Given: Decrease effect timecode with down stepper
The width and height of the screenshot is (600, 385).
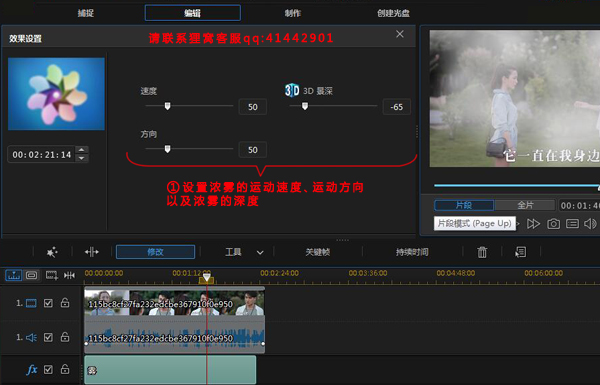Looking at the screenshot, I should click(x=82, y=158).
